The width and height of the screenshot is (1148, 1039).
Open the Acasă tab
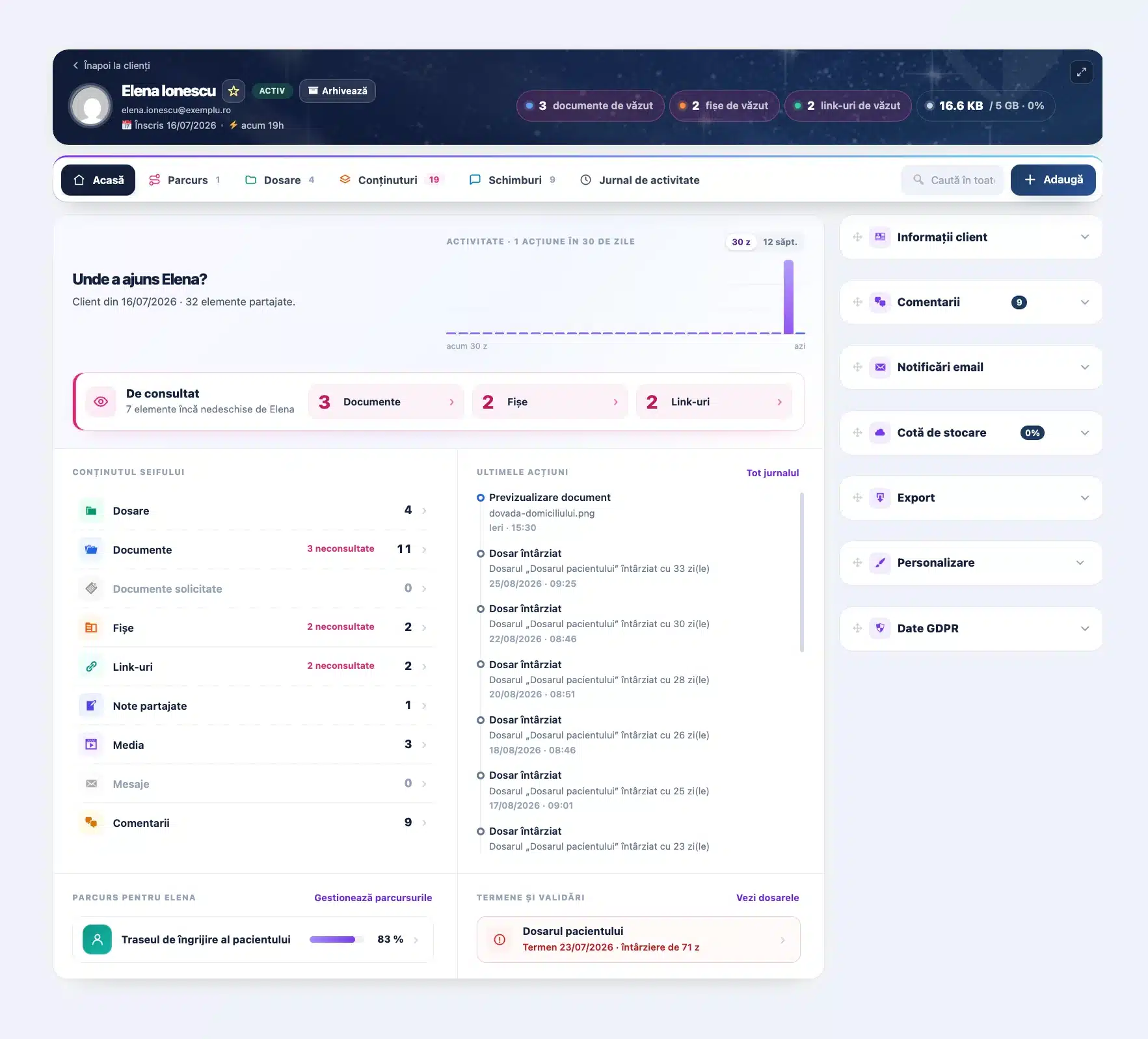pos(98,180)
